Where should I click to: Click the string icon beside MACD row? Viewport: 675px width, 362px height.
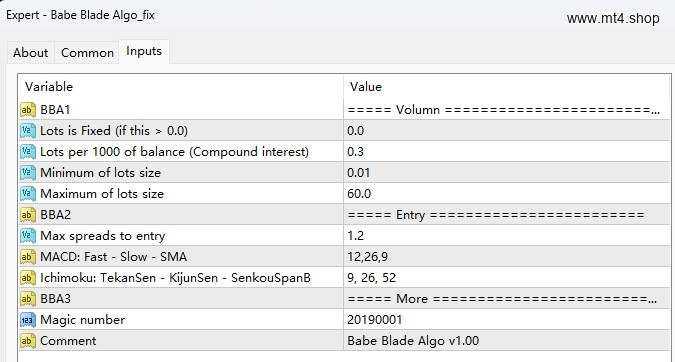point(28,257)
